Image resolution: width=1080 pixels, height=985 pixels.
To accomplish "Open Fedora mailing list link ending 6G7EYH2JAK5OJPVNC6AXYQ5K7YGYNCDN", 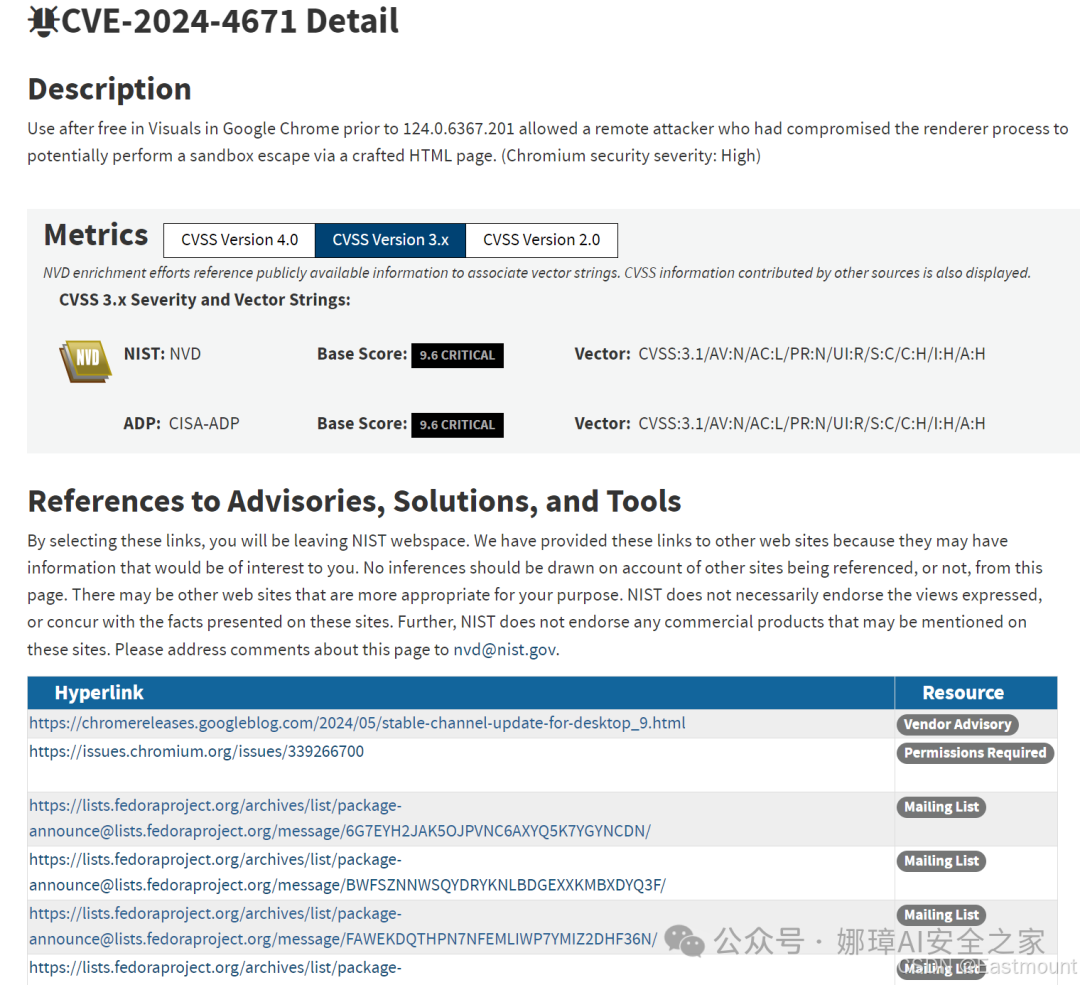I will pyautogui.click(x=340, y=818).
